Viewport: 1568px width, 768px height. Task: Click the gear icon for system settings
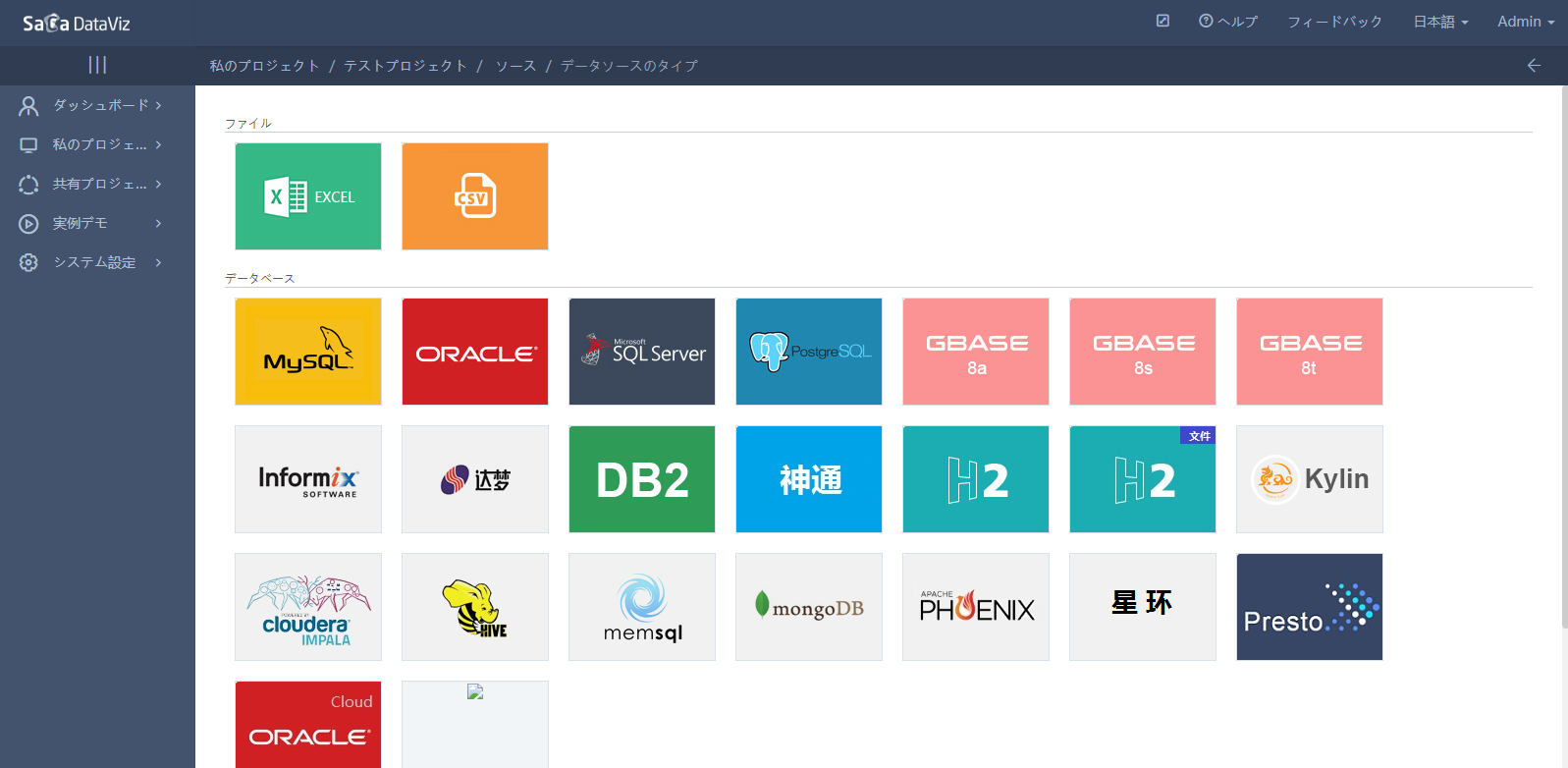[x=28, y=262]
